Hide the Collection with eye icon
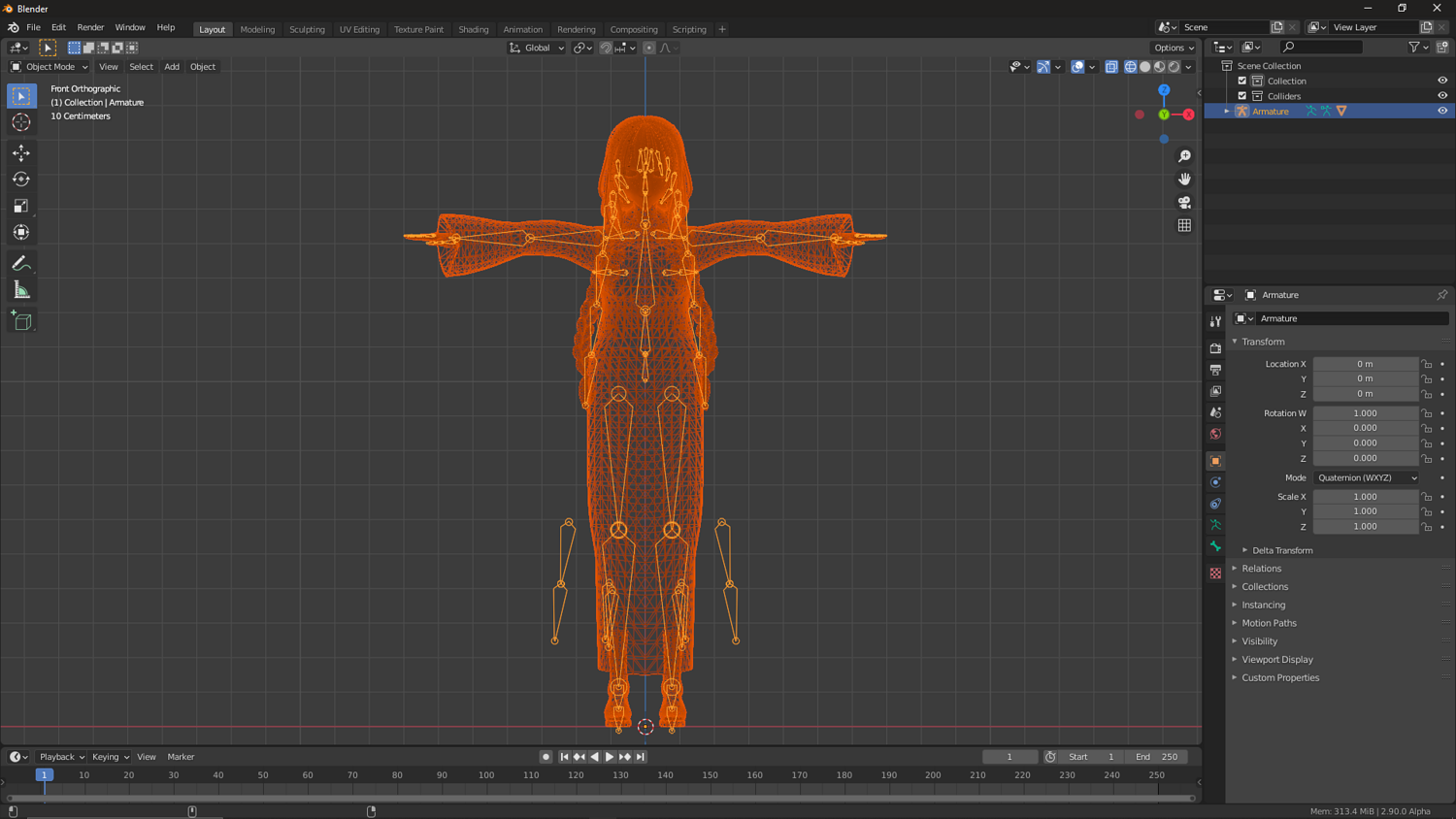Screen dimensions: 1456x819 1442,81
